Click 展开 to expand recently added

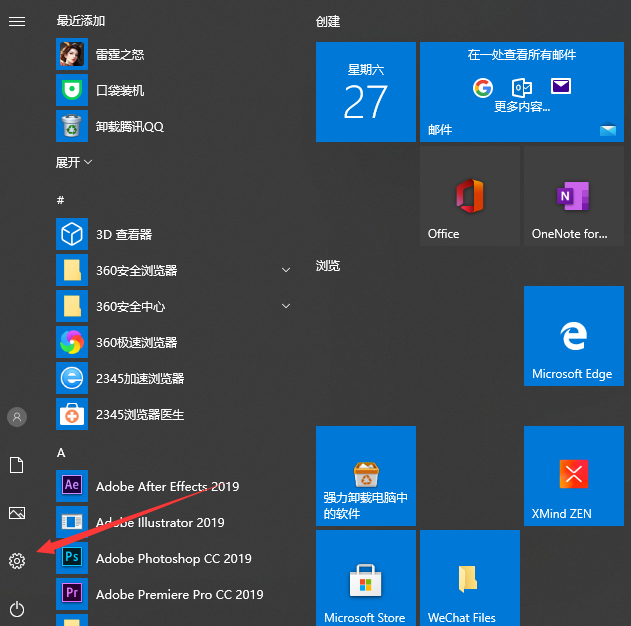tap(74, 162)
